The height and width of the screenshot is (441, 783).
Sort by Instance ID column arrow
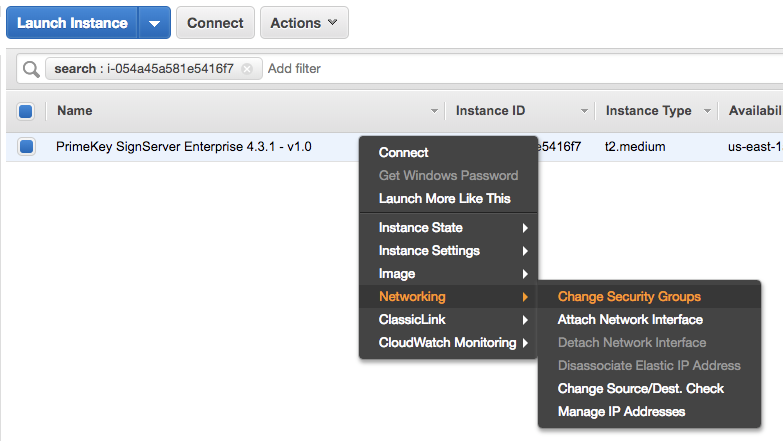tap(584, 111)
